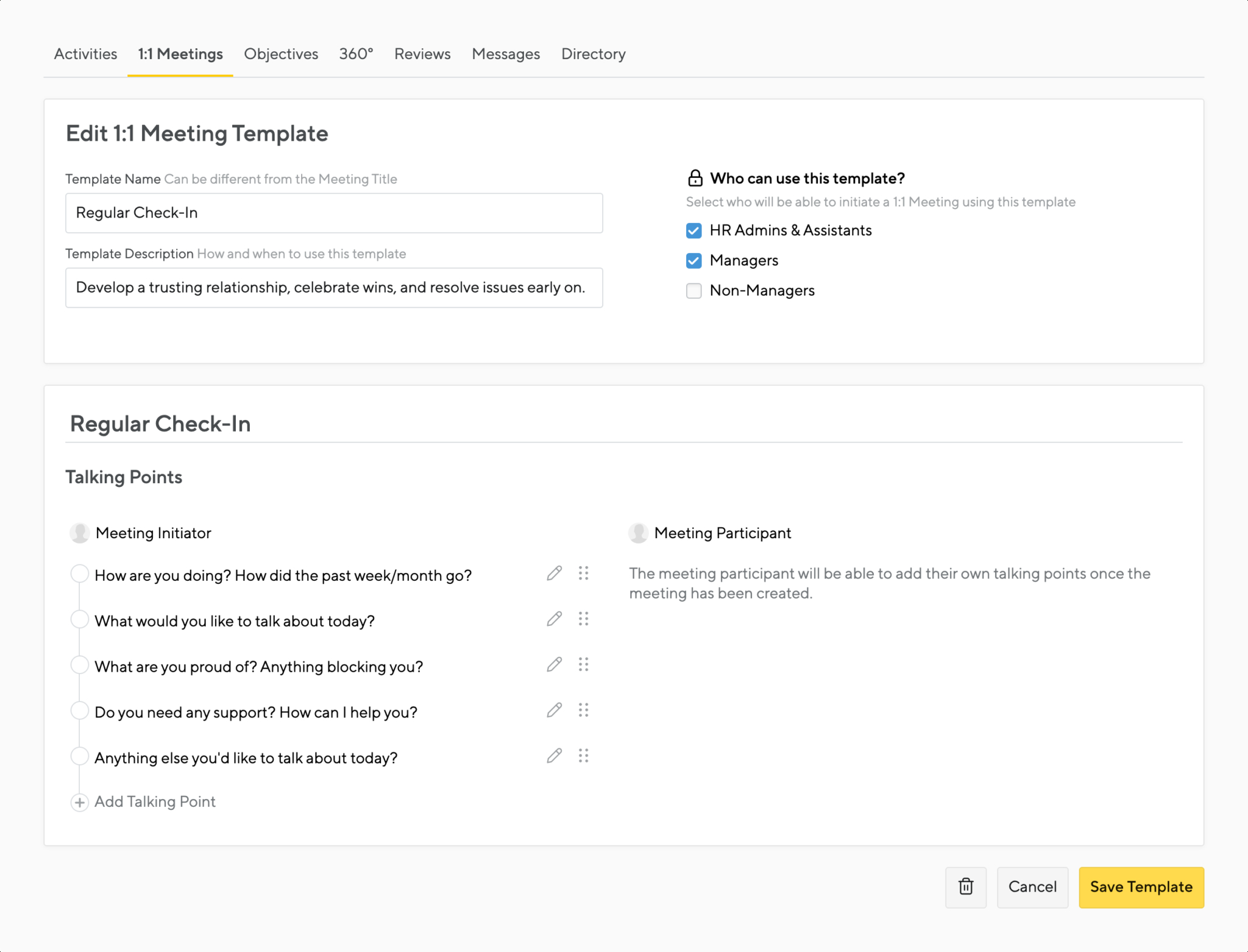Screen dimensions: 1248x952
Task: Tick circle for 'Do you need any support?'
Action: tap(80, 711)
